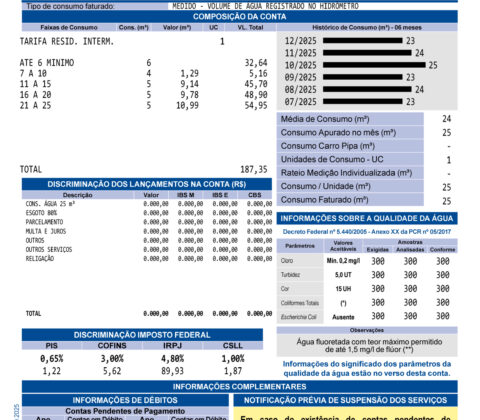Click the IBS M column header

point(185,195)
